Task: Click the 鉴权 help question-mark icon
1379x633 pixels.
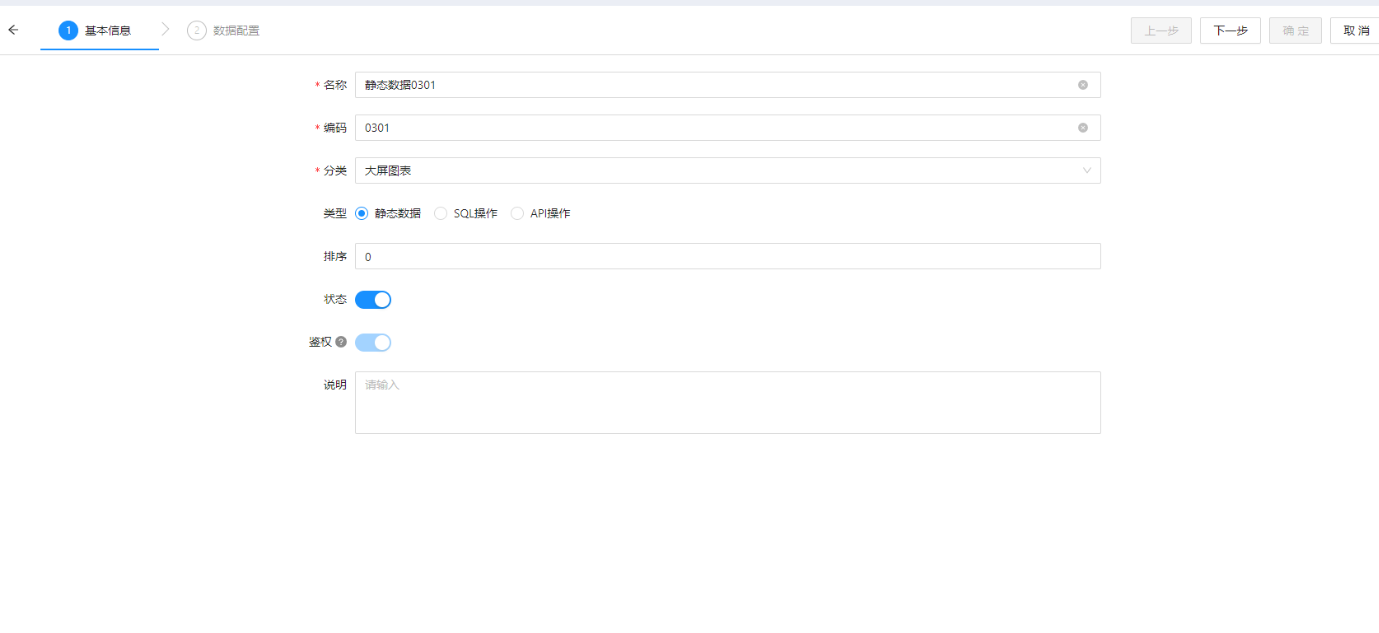Action: coord(341,342)
